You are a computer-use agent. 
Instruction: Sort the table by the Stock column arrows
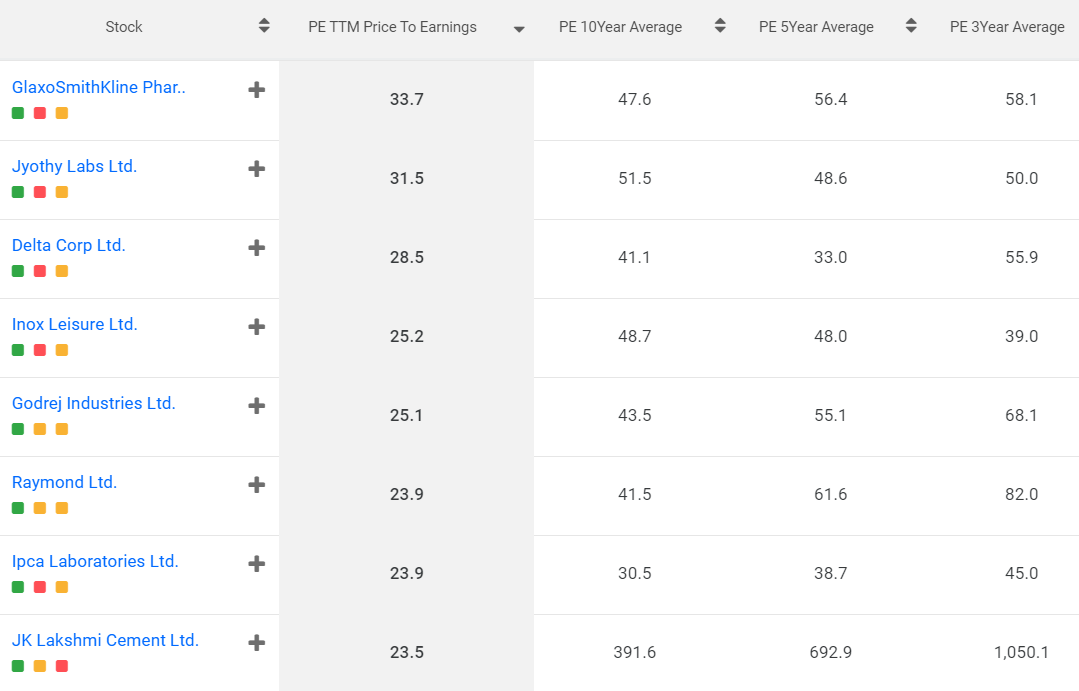(x=264, y=27)
